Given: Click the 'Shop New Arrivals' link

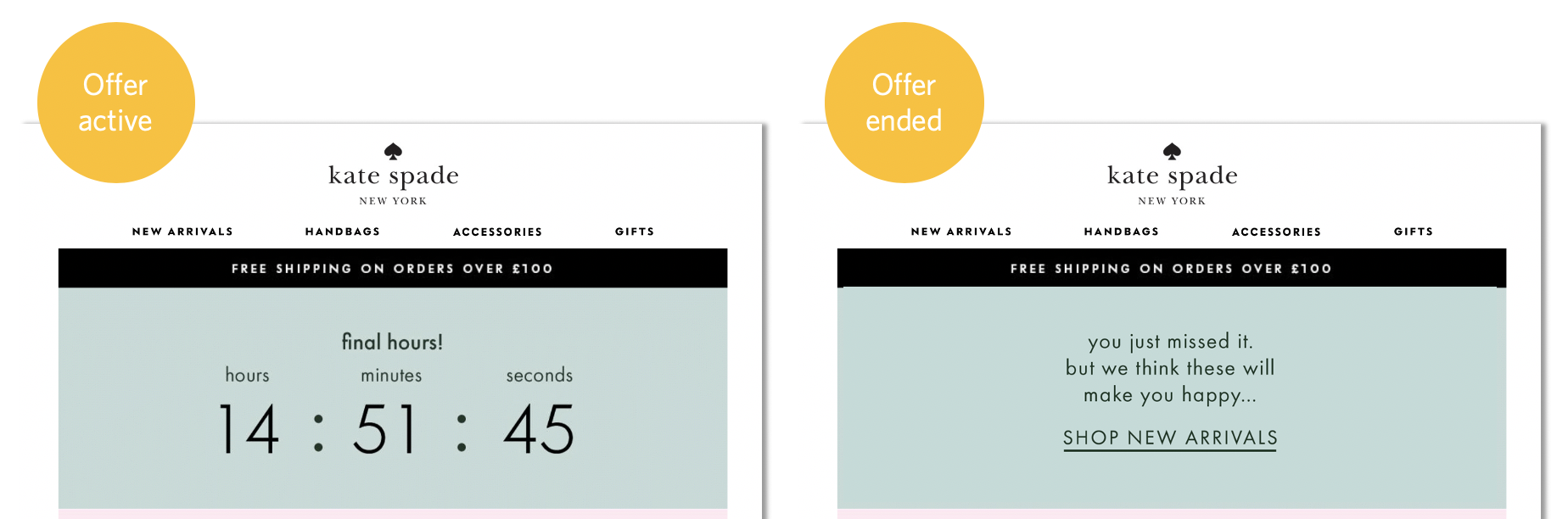Looking at the screenshot, I should [1170, 438].
